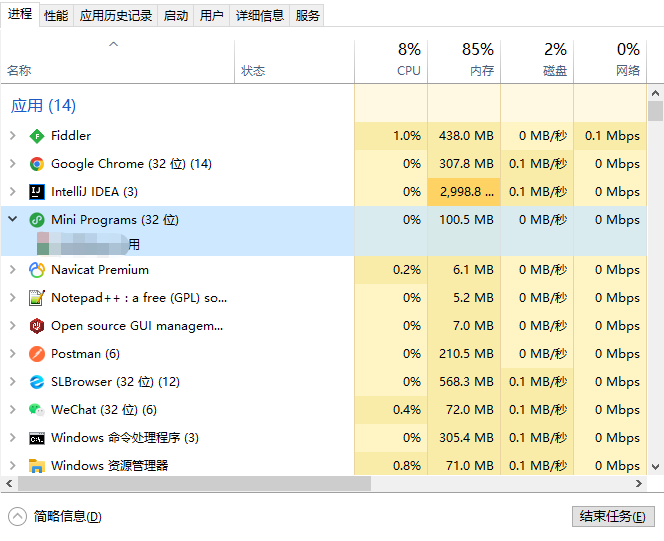Click the Notepad++ icon
664x541 pixels.
click(x=37, y=298)
